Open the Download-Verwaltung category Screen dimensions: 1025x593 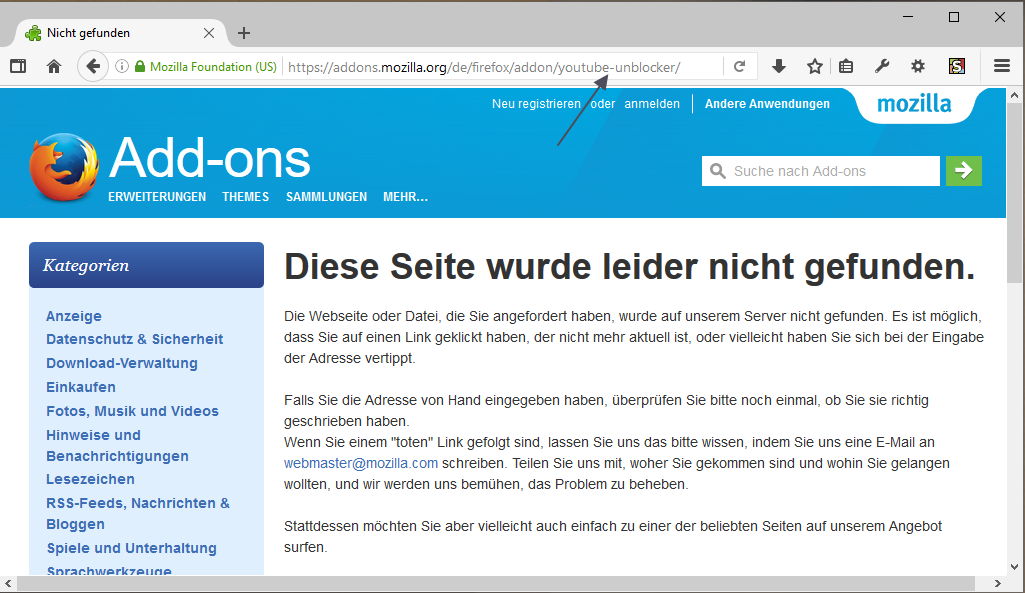(122, 364)
